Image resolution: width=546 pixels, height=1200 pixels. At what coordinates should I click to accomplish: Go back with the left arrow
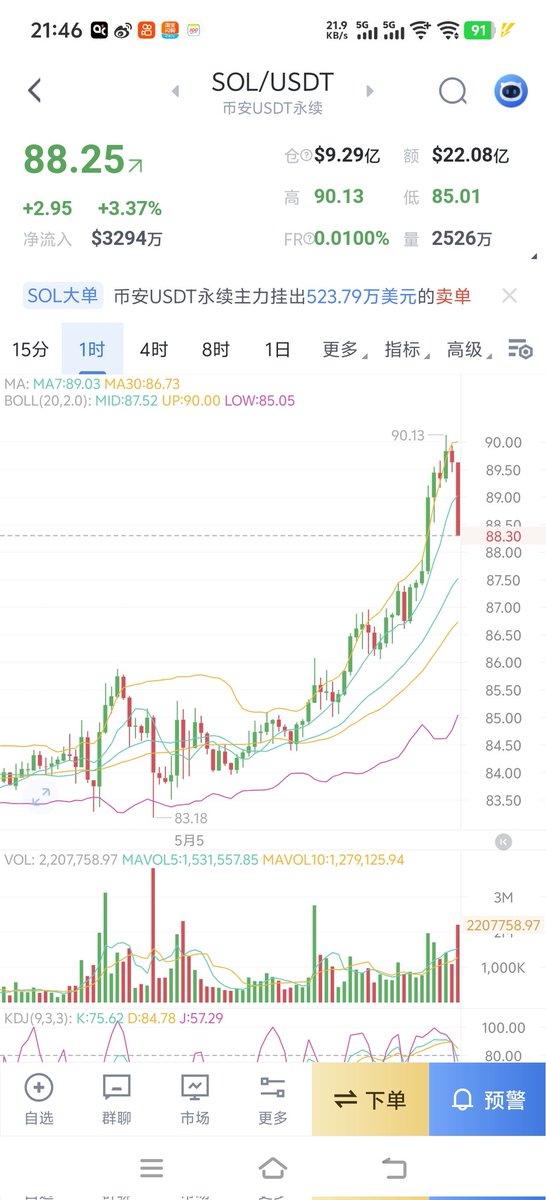(x=34, y=90)
